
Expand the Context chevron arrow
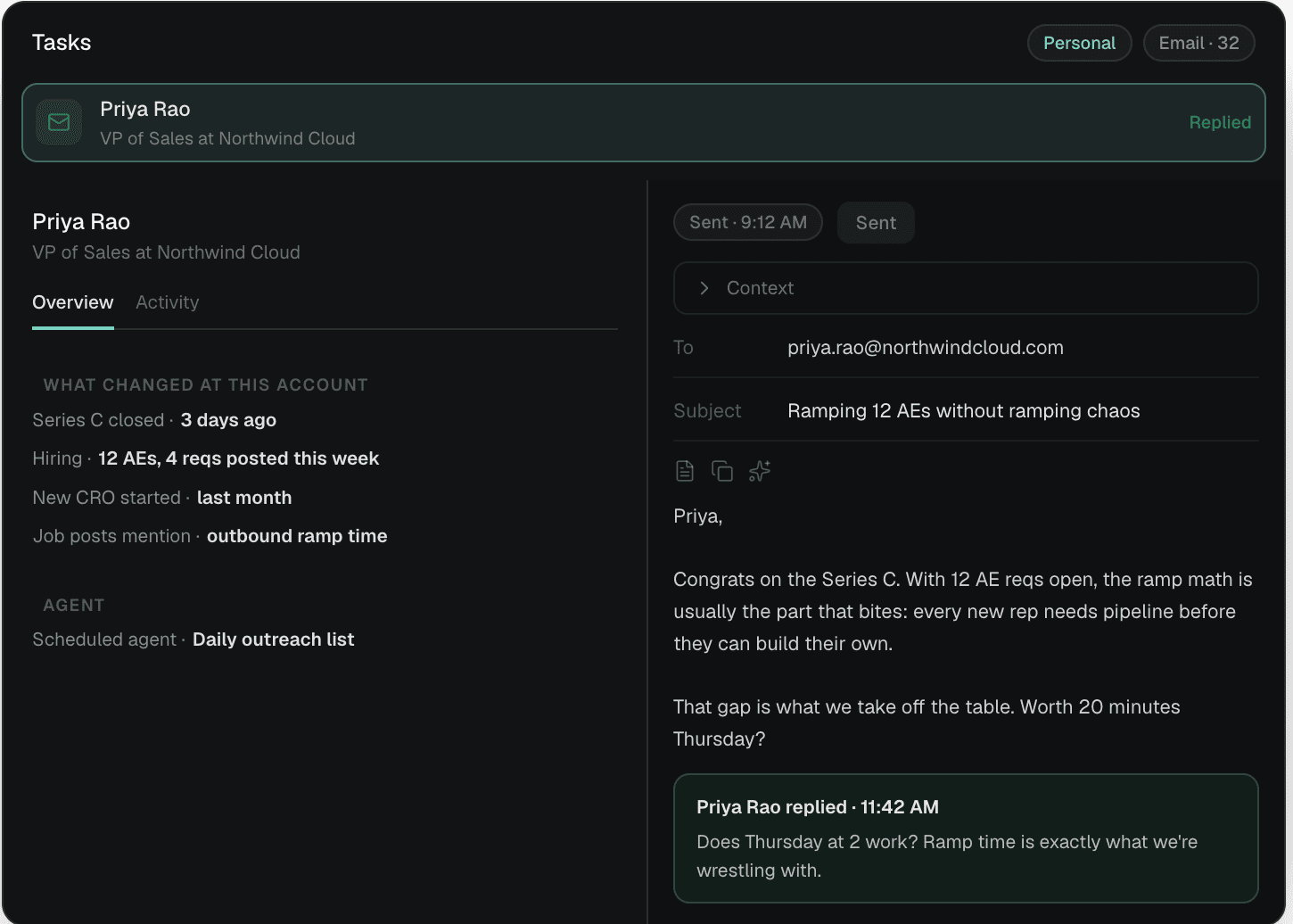(704, 288)
